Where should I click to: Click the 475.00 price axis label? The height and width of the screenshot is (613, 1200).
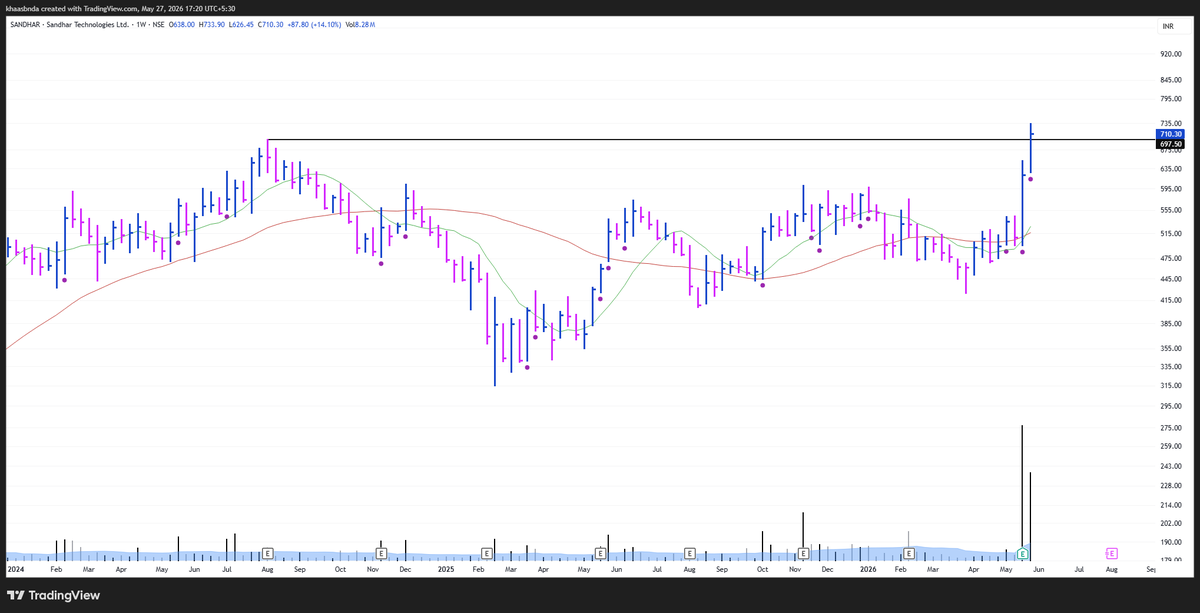(x=1171, y=258)
